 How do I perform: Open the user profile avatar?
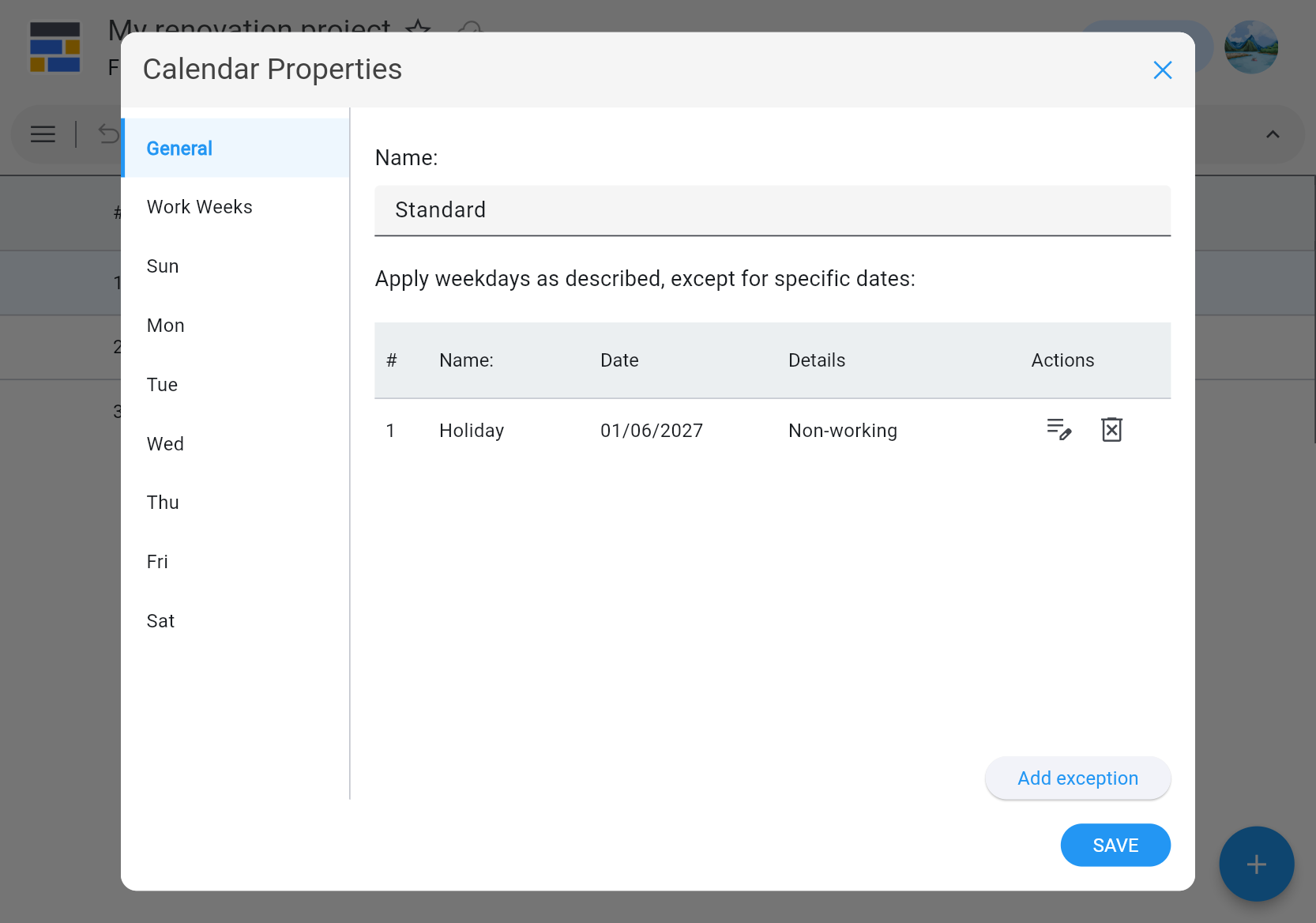(1250, 47)
